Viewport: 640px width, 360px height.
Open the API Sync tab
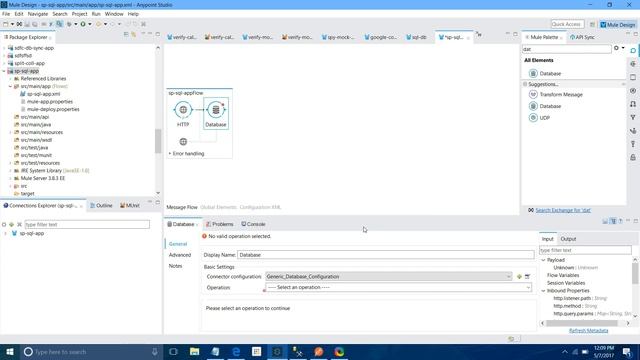coord(582,37)
